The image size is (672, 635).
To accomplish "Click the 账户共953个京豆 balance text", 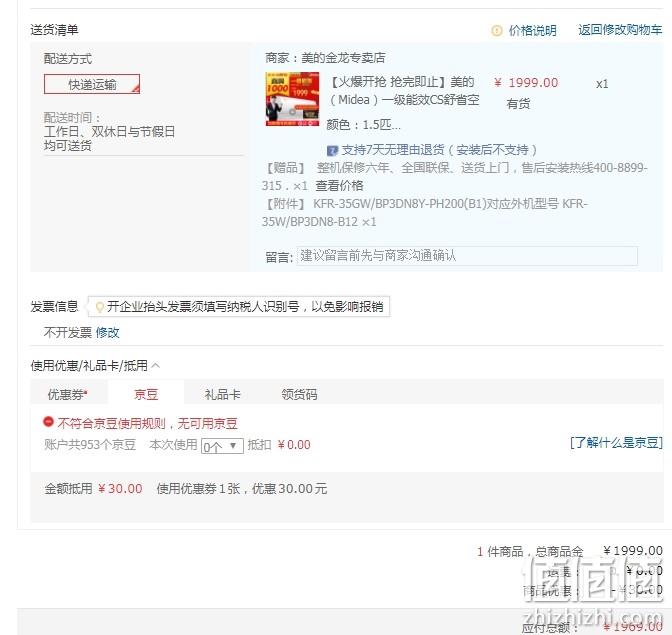I will pyautogui.click(x=90, y=445).
